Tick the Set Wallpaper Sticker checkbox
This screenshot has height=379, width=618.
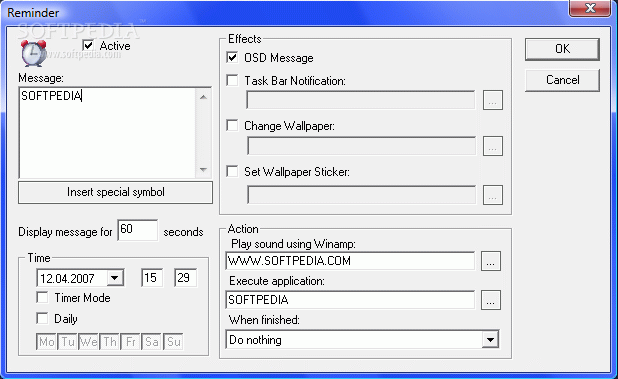tap(233, 171)
